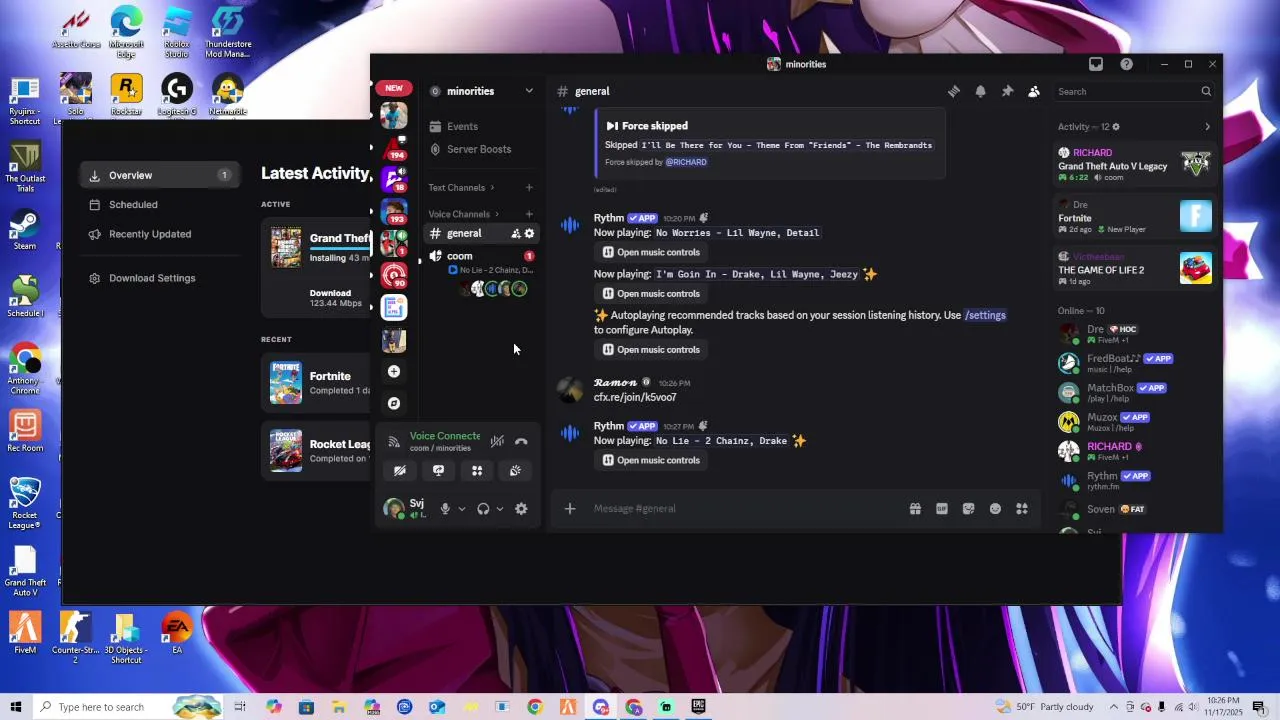Deafen the headphones
This screenshot has width=1280, height=720.
[483, 509]
